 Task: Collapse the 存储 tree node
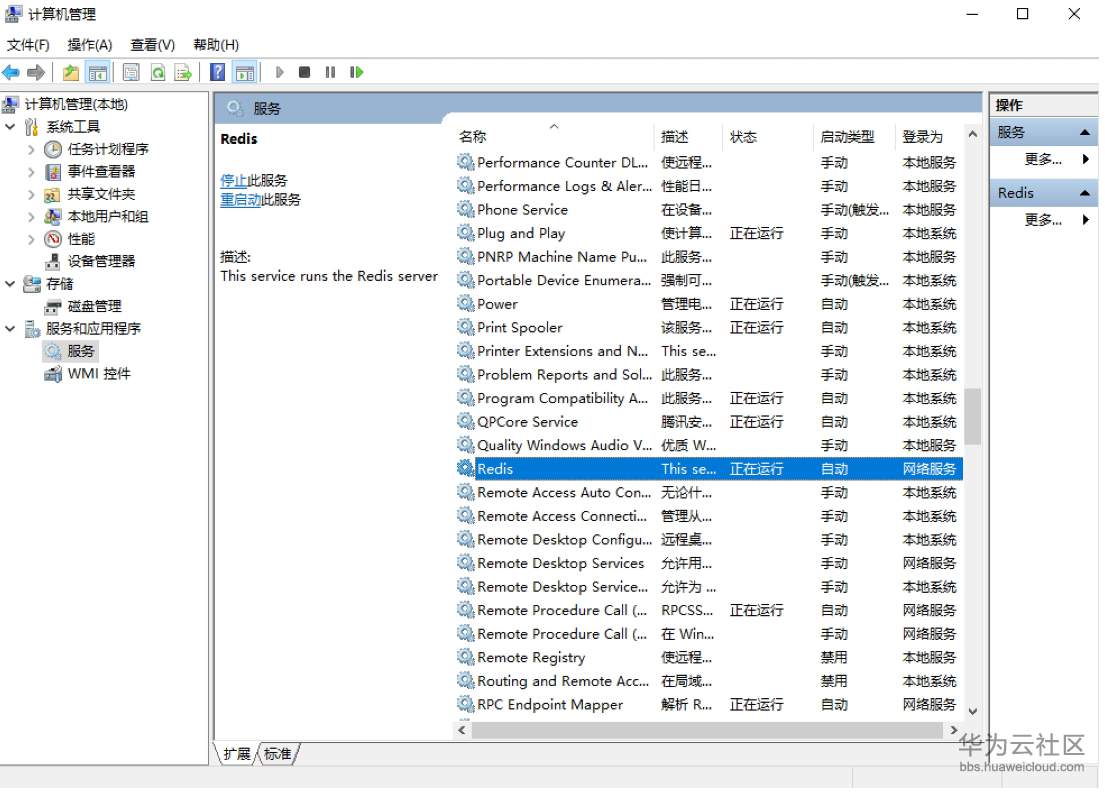pos(11,284)
